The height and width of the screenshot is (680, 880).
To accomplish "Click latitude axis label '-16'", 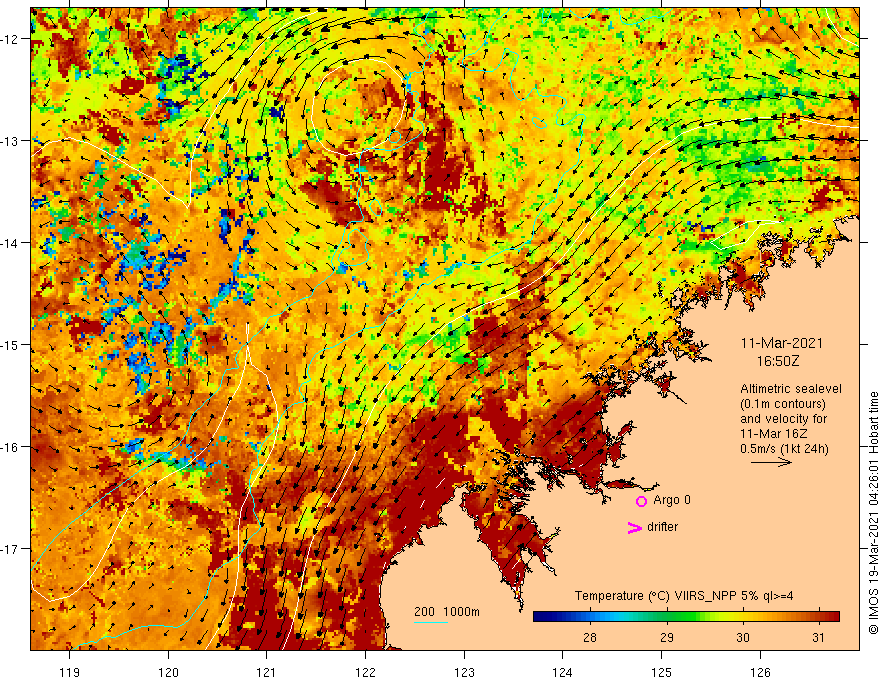I will (x=10, y=447).
